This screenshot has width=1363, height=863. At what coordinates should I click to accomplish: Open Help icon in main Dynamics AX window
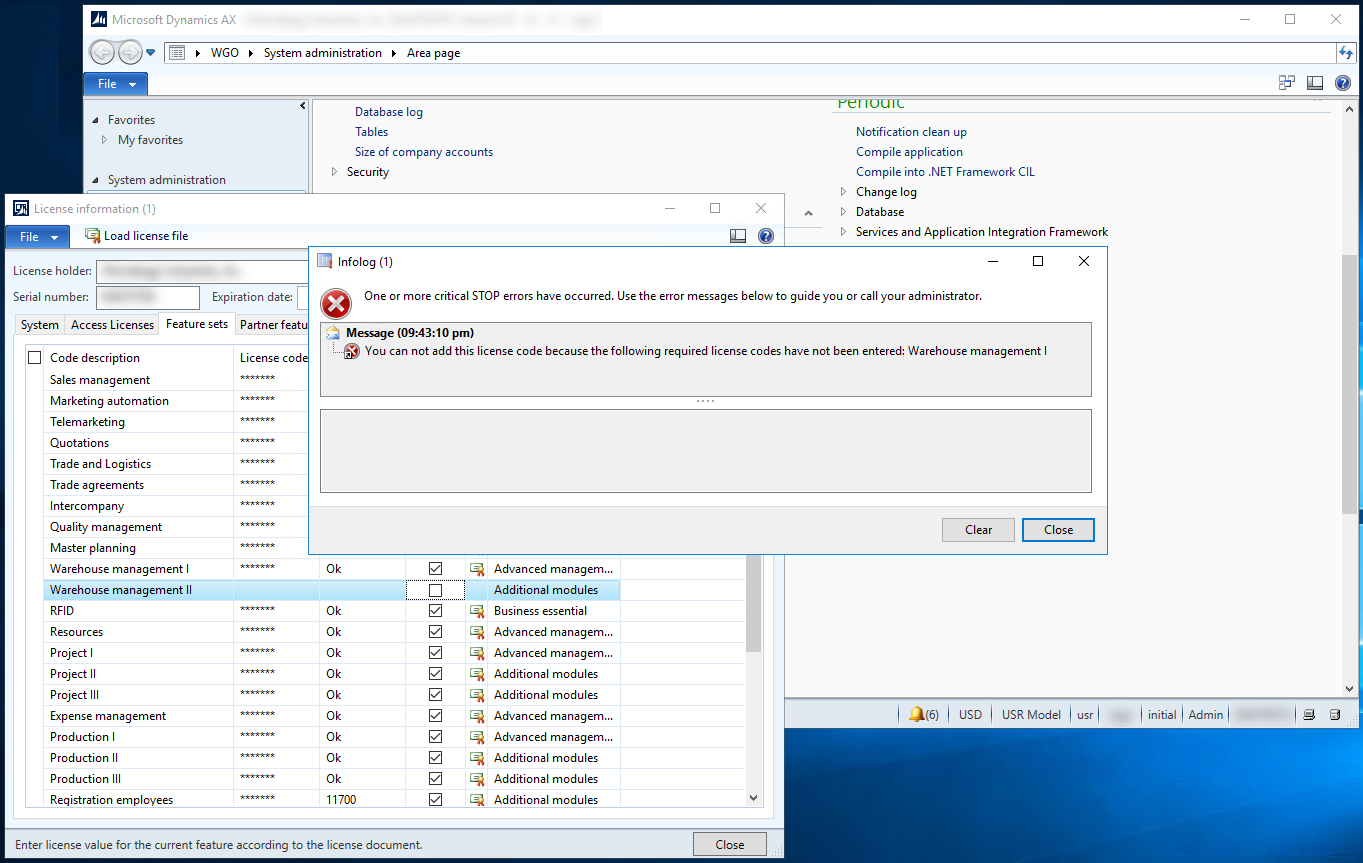pyautogui.click(x=1343, y=84)
